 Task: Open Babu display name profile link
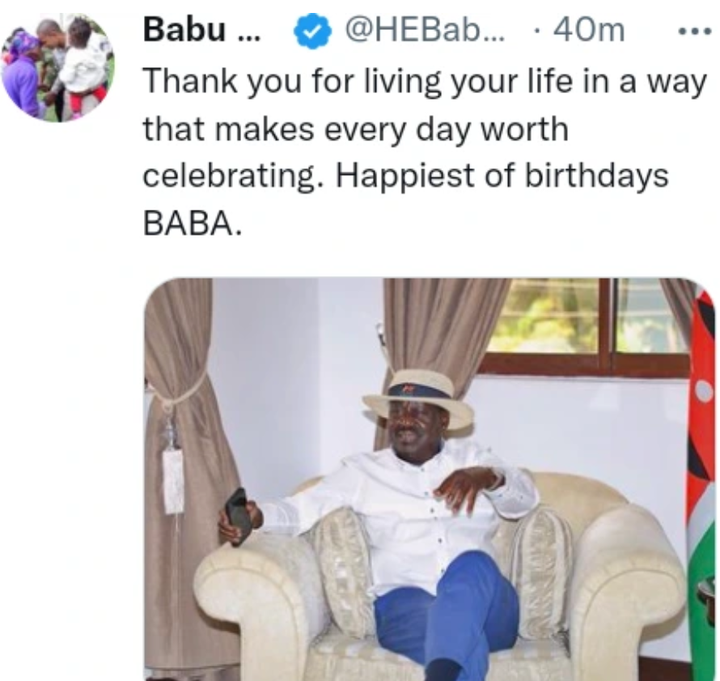201,30
